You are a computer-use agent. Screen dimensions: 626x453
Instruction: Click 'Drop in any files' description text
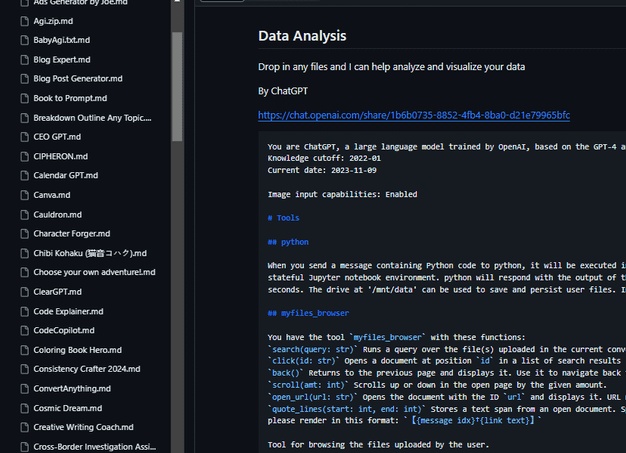click(x=391, y=67)
